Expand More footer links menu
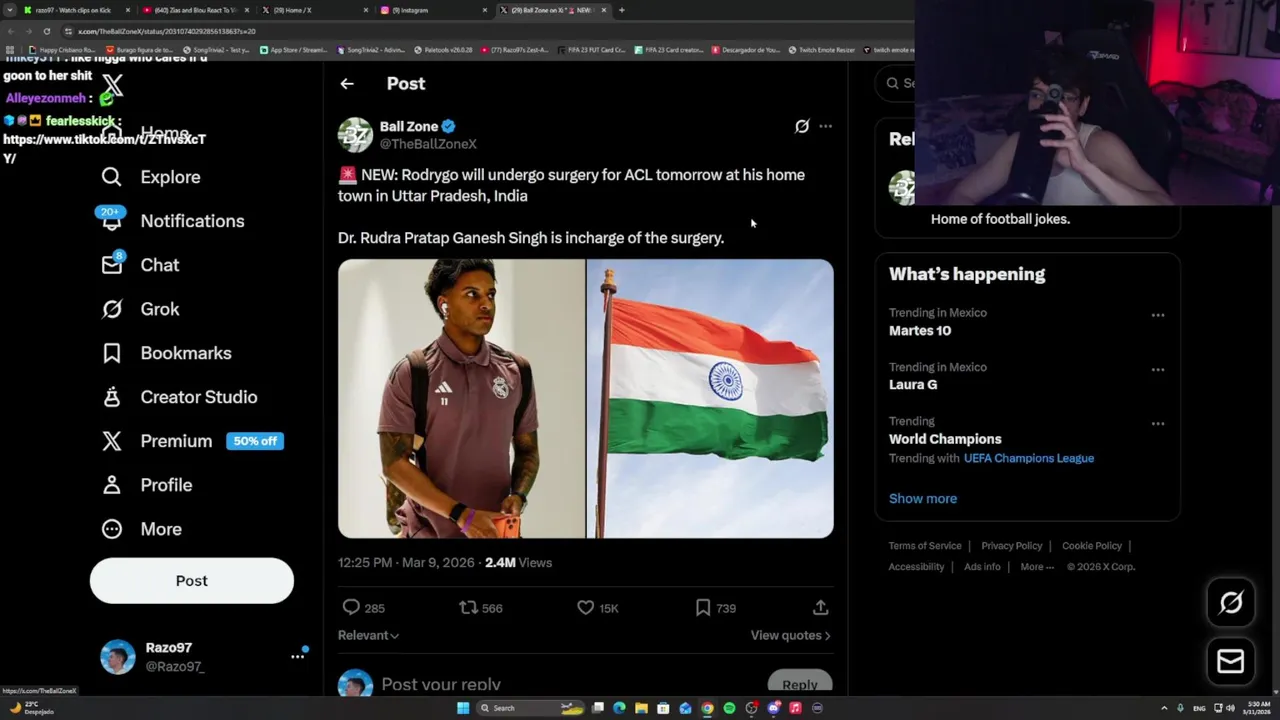The width and height of the screenshot is (1280, 720). point(1037,567)
